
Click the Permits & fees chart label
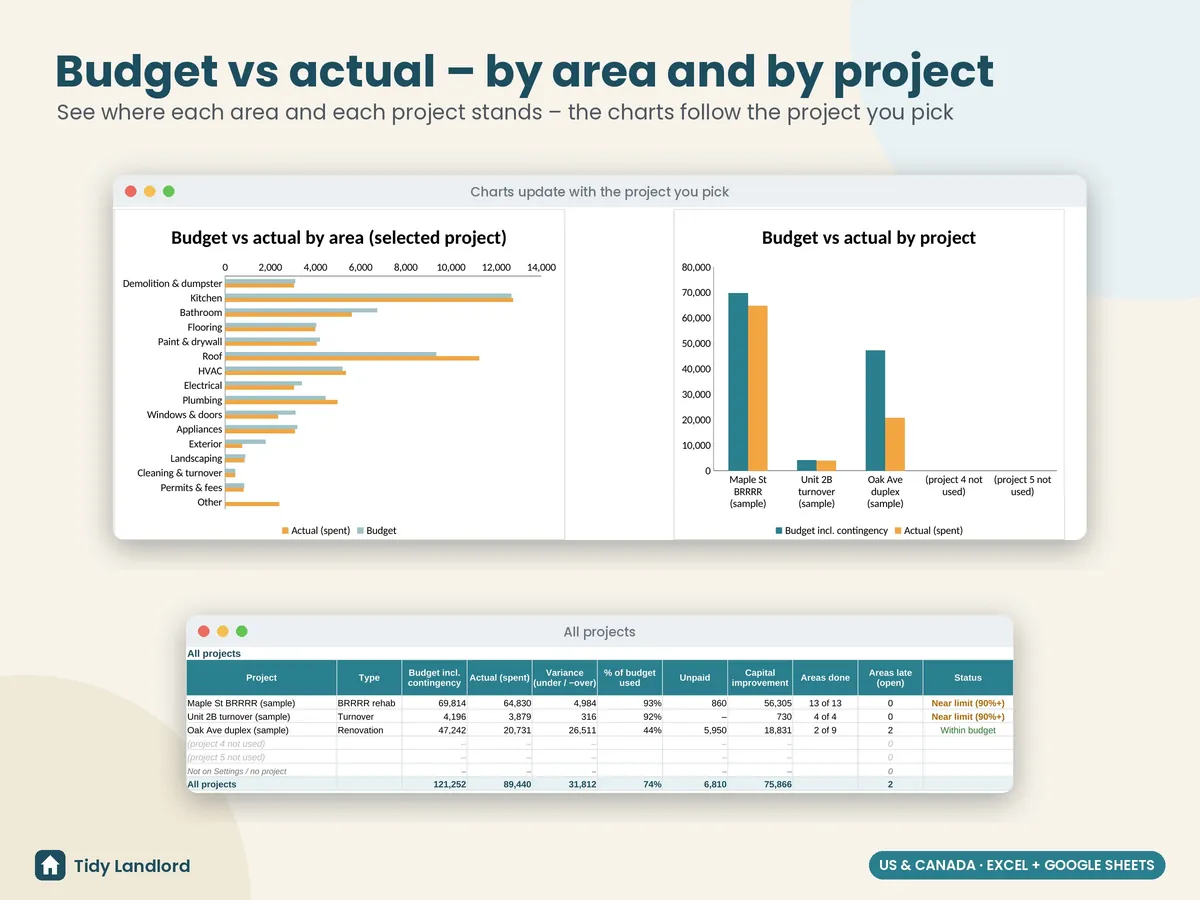pyautogui.click(x=191, y=488)
